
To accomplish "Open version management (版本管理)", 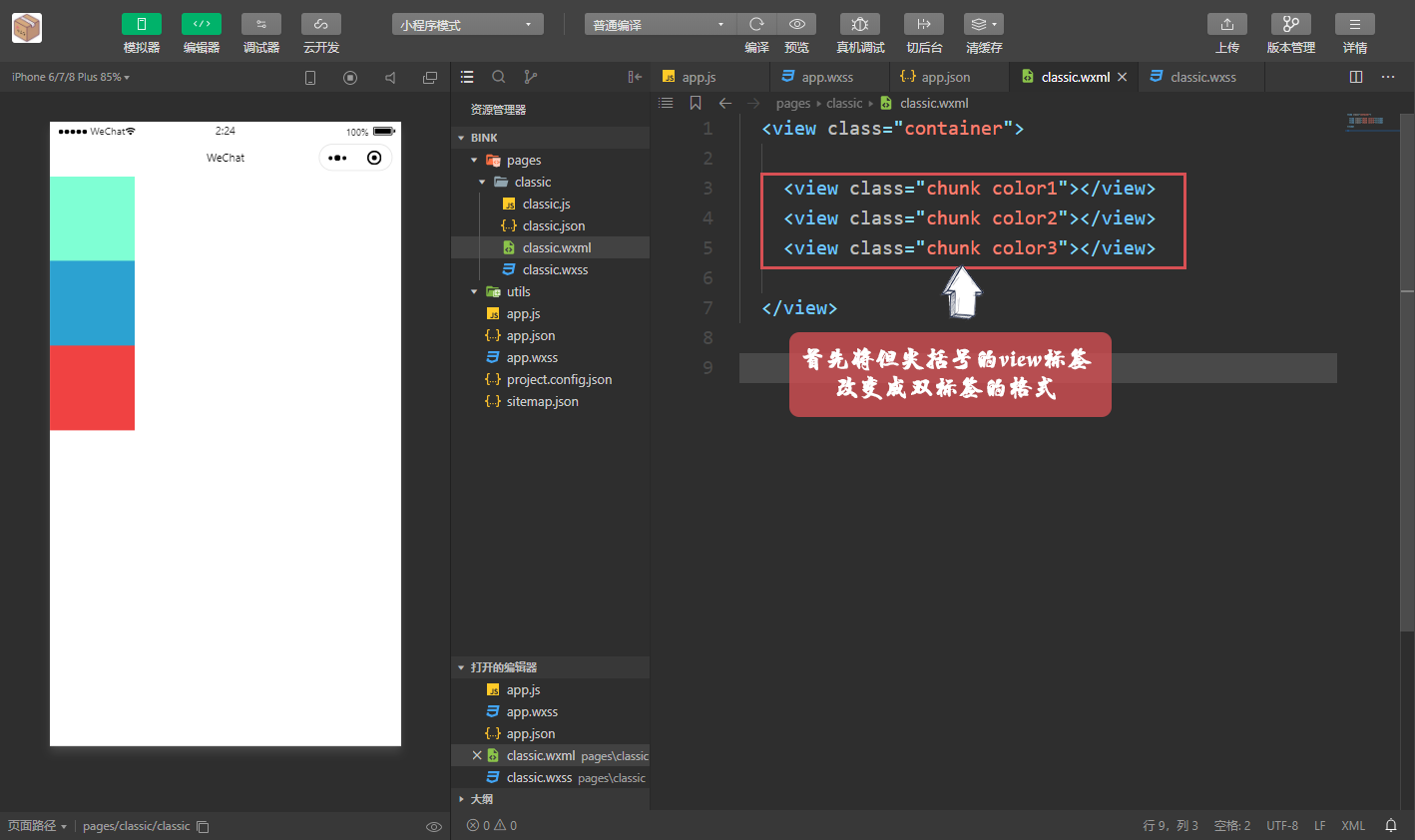I will (1290, 24).
